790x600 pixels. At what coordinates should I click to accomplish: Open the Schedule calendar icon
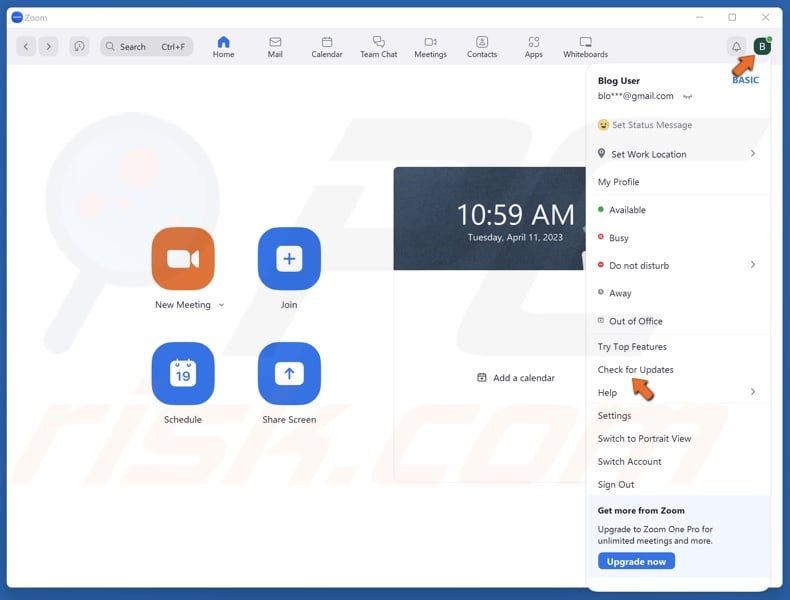pyautogui.click(x=183, y=373)
